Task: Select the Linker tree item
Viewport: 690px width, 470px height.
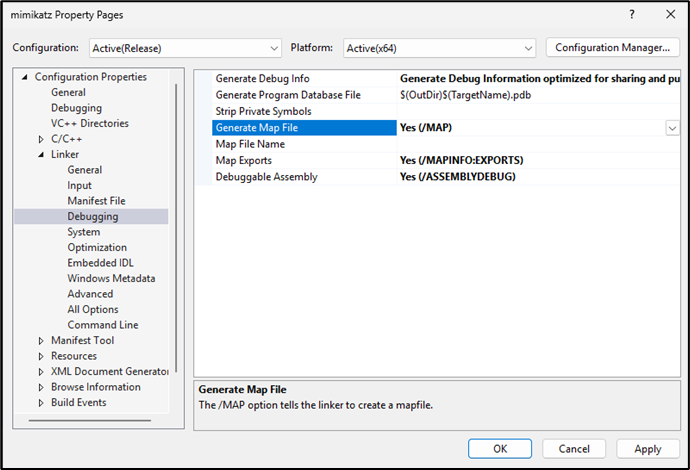Action: 65,154
